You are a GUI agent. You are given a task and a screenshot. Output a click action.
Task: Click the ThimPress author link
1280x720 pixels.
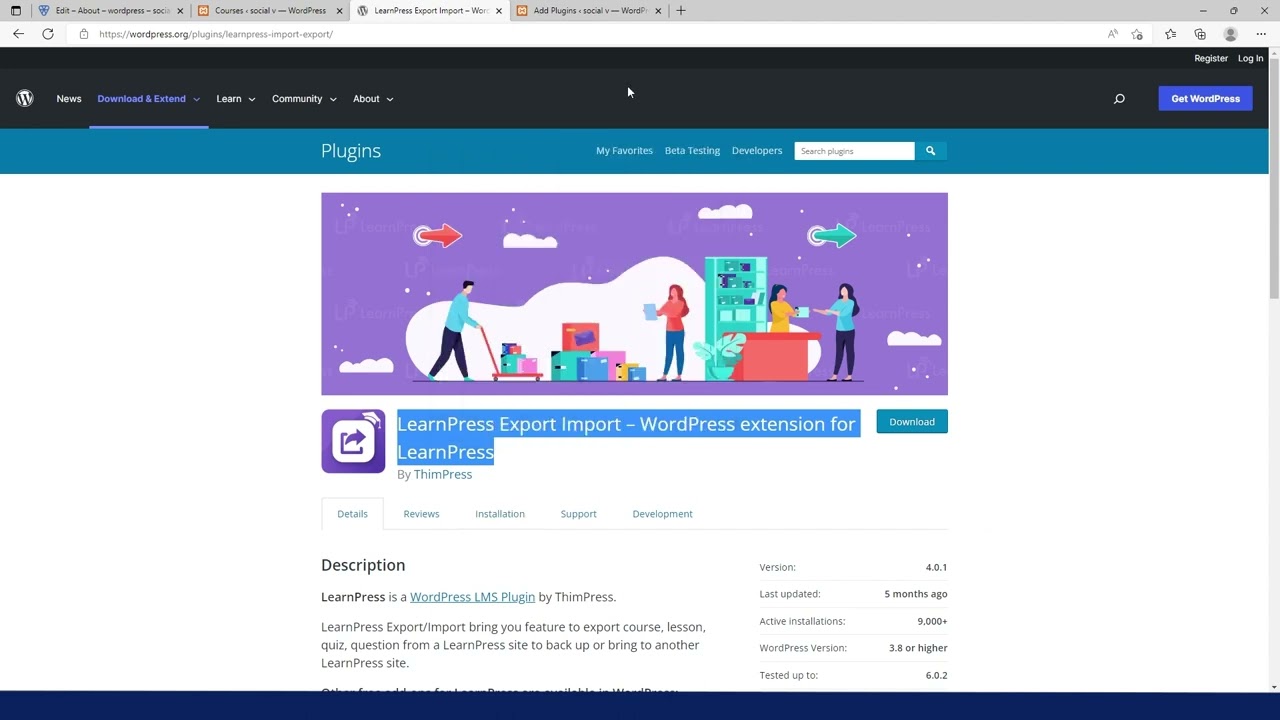pos(443,474)
